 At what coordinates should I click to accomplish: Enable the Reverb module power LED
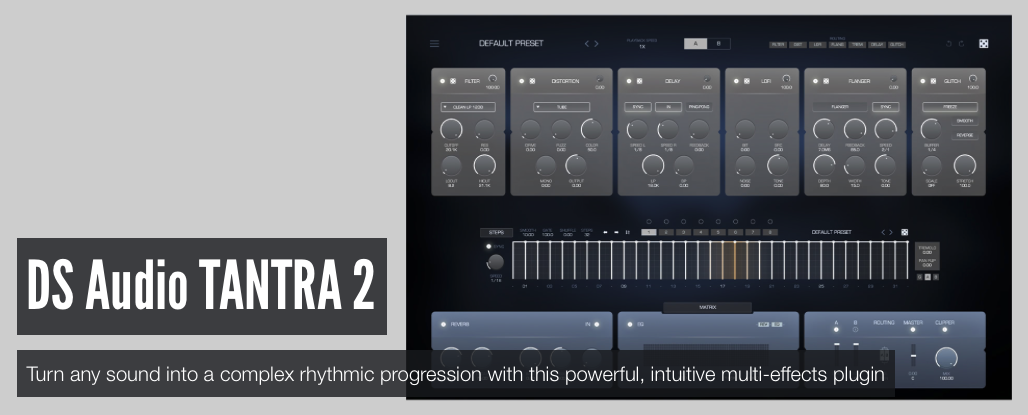[442, 324]
